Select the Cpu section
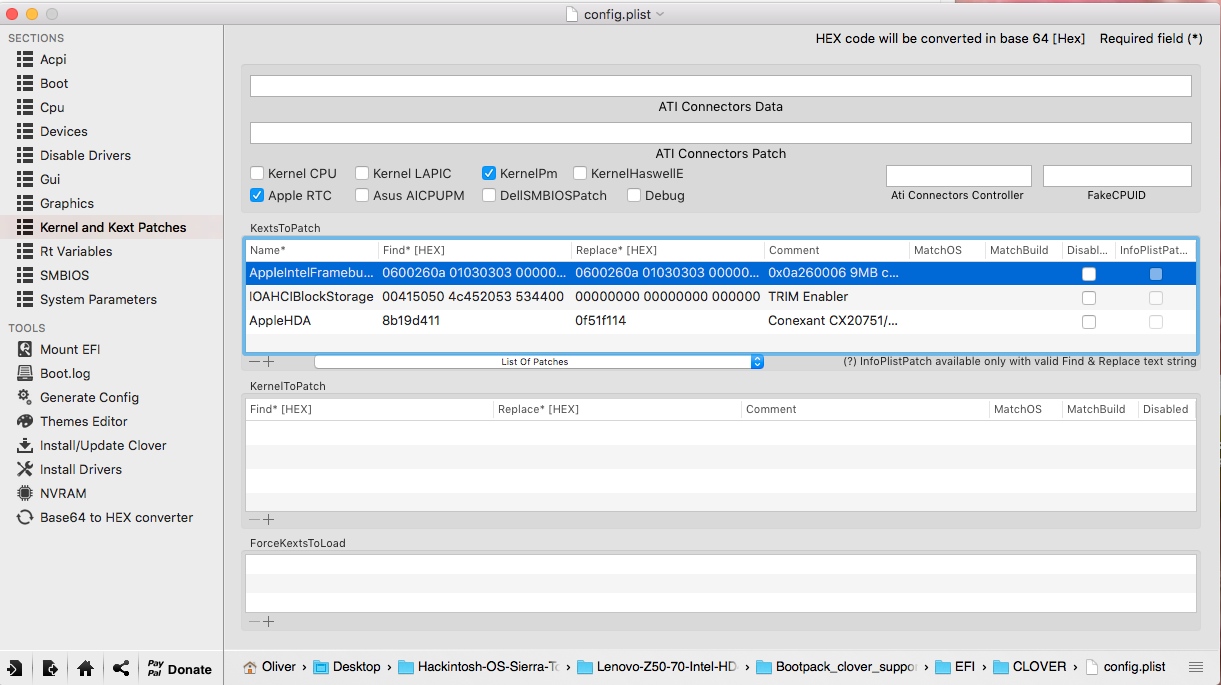The image size is (1221, 685). point(52,107)
